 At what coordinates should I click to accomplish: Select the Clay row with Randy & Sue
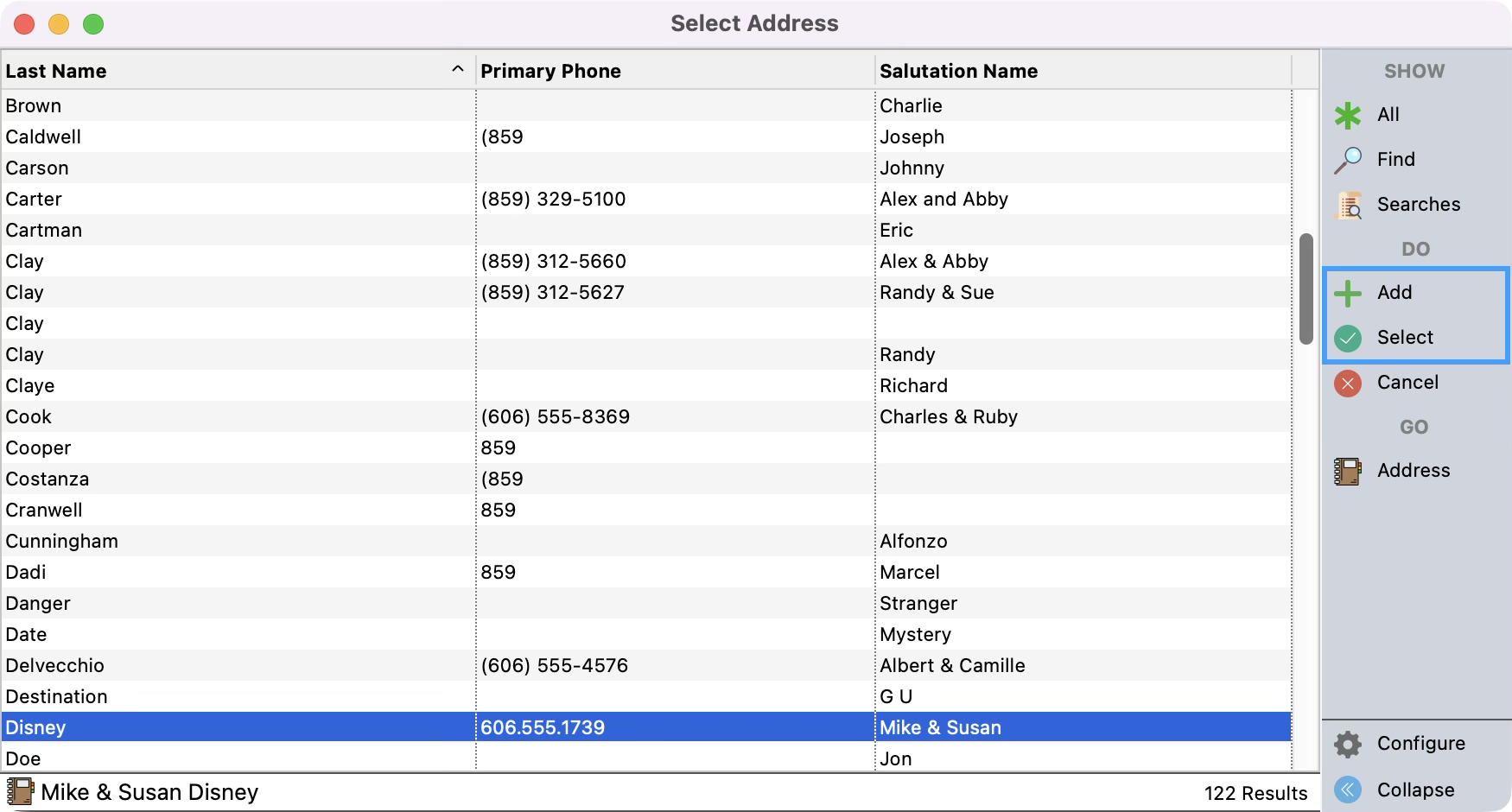[x=646, y=292]
